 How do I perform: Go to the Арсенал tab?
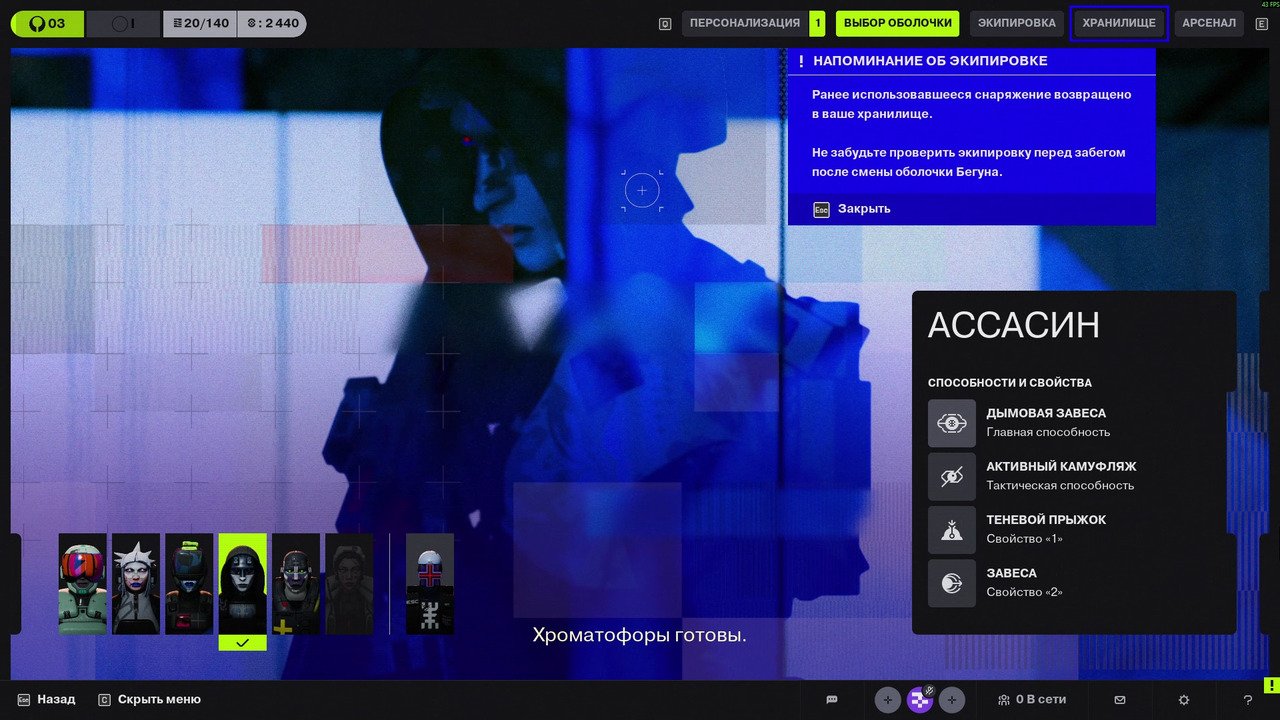pyautogui.click(x=1208, y=23)
